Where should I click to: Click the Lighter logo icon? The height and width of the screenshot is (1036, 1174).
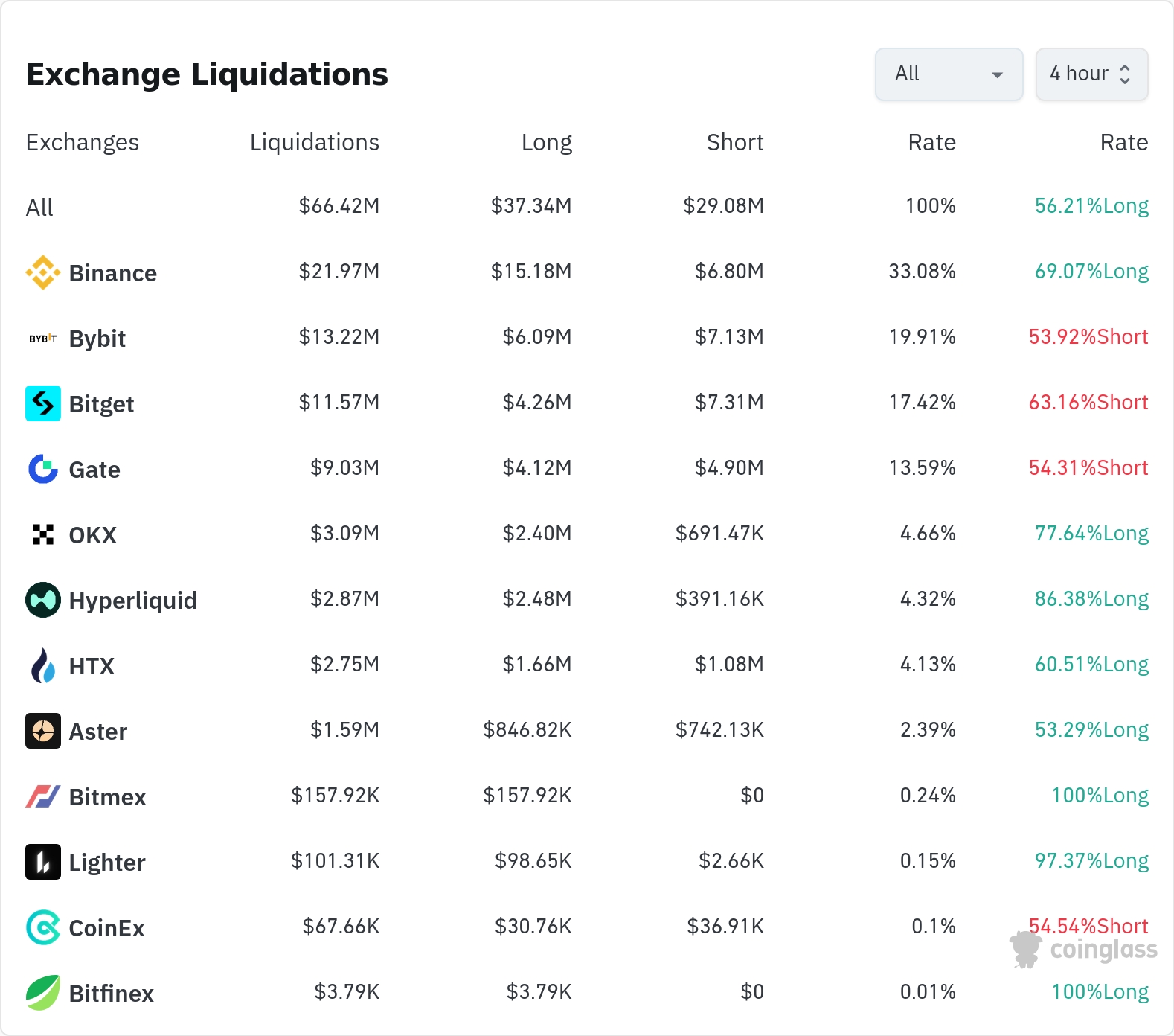pyautogui.click(x=43, y=862)
